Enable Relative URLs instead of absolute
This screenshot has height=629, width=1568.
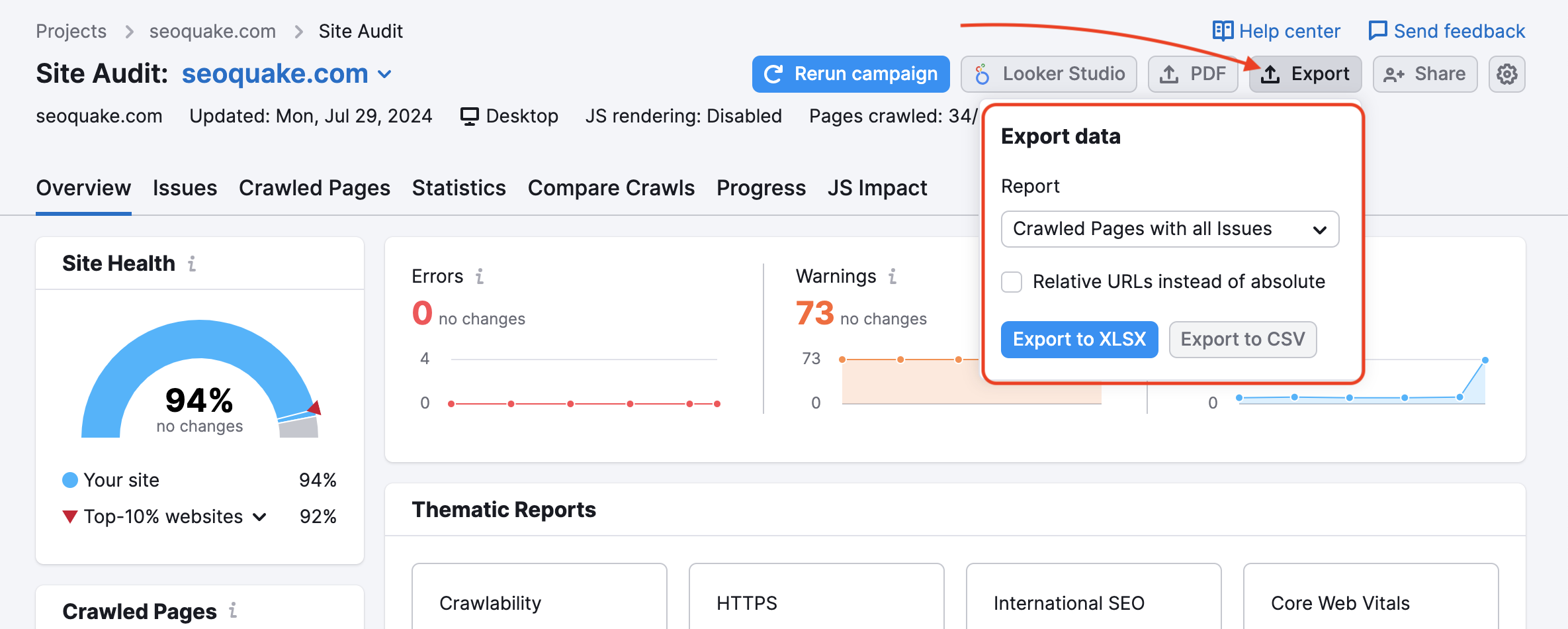1012,281
